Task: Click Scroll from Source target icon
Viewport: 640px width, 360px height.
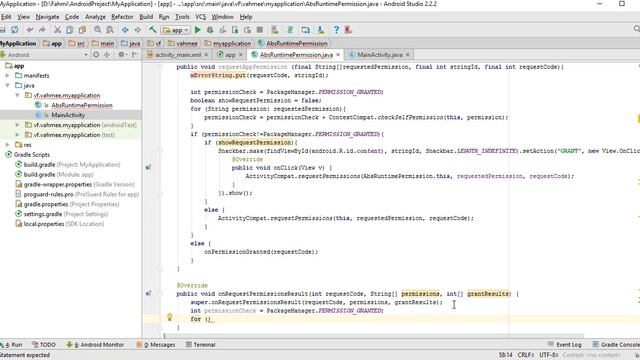Action: tap(96, 54)
